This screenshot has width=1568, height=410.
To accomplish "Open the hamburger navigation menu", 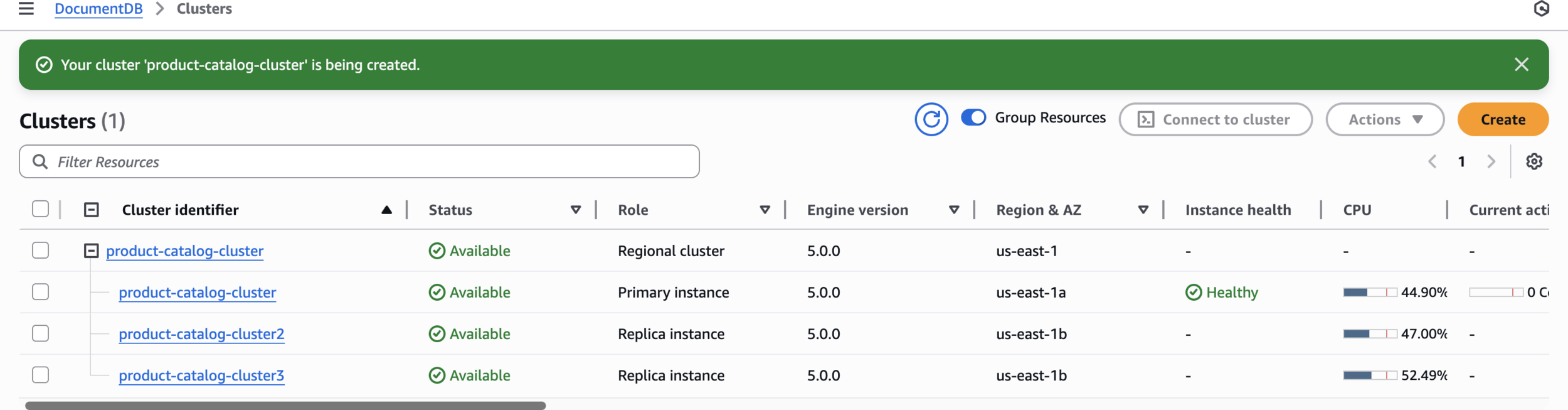I will pos(26,9).
